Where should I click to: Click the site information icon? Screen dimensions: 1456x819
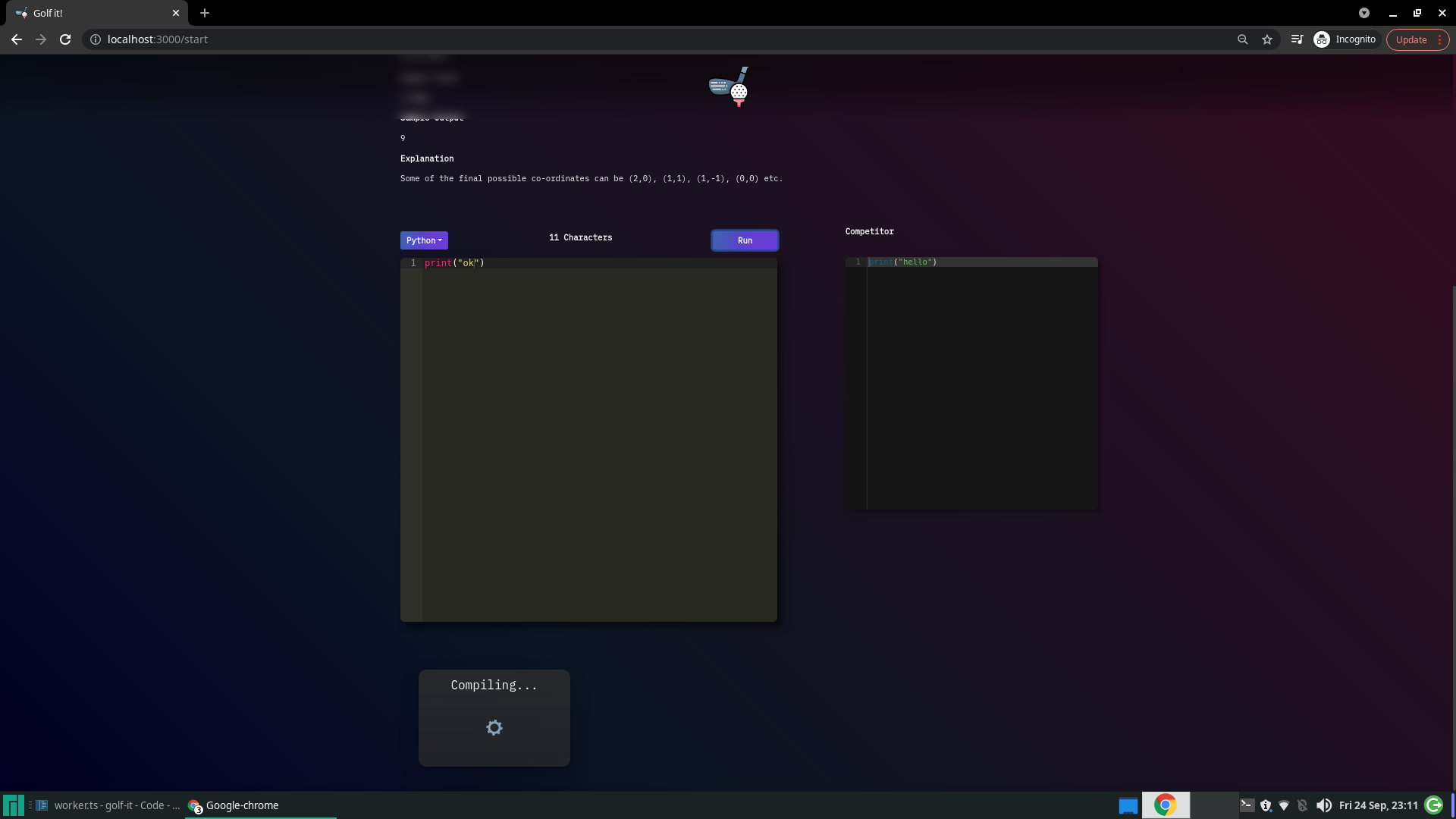[96, 39]
